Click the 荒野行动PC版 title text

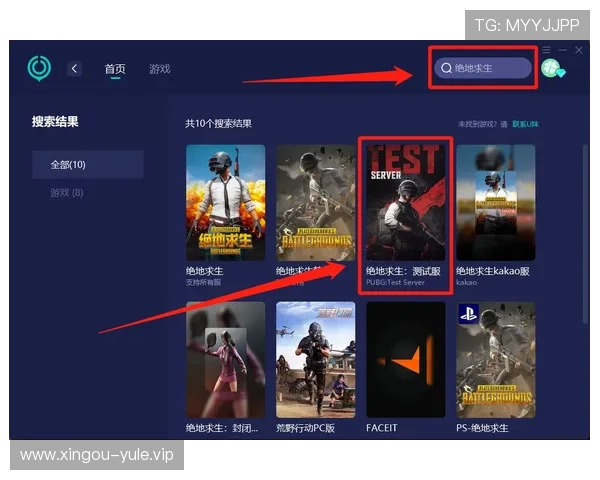coord(305,428)
